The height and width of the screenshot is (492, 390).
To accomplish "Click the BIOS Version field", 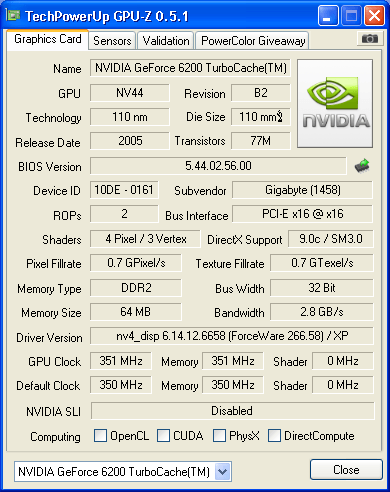I will click(218, 166).
